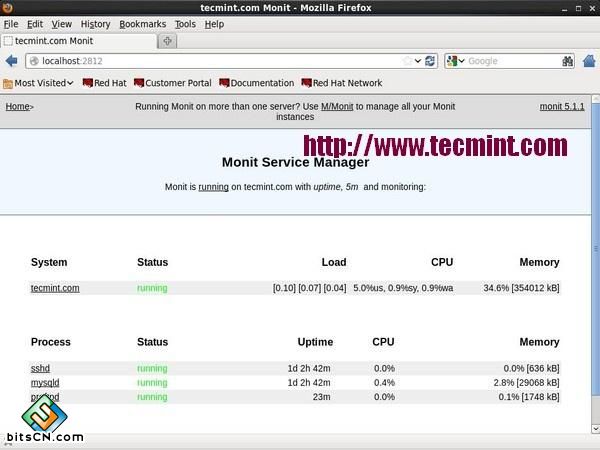This screenshot has height=450, width=600.
Task: Click the search binoculars icon
Action: [x=567, y=61]
